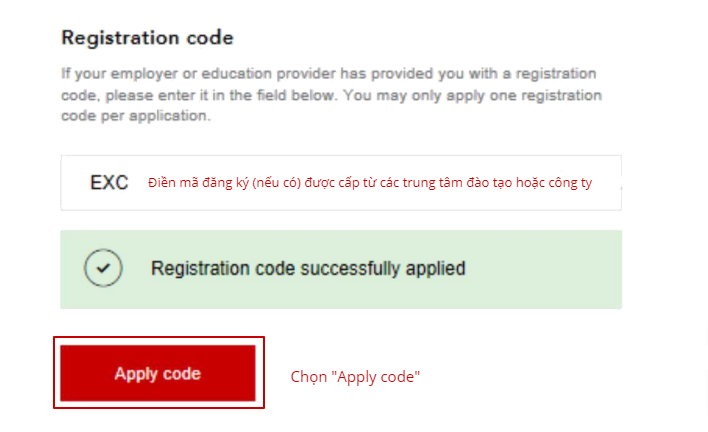This screenshot has height=432, width=708.
Task: Click the red Vietnamese hint starting 'Điền mã'
Action: [x=370, y=184]
